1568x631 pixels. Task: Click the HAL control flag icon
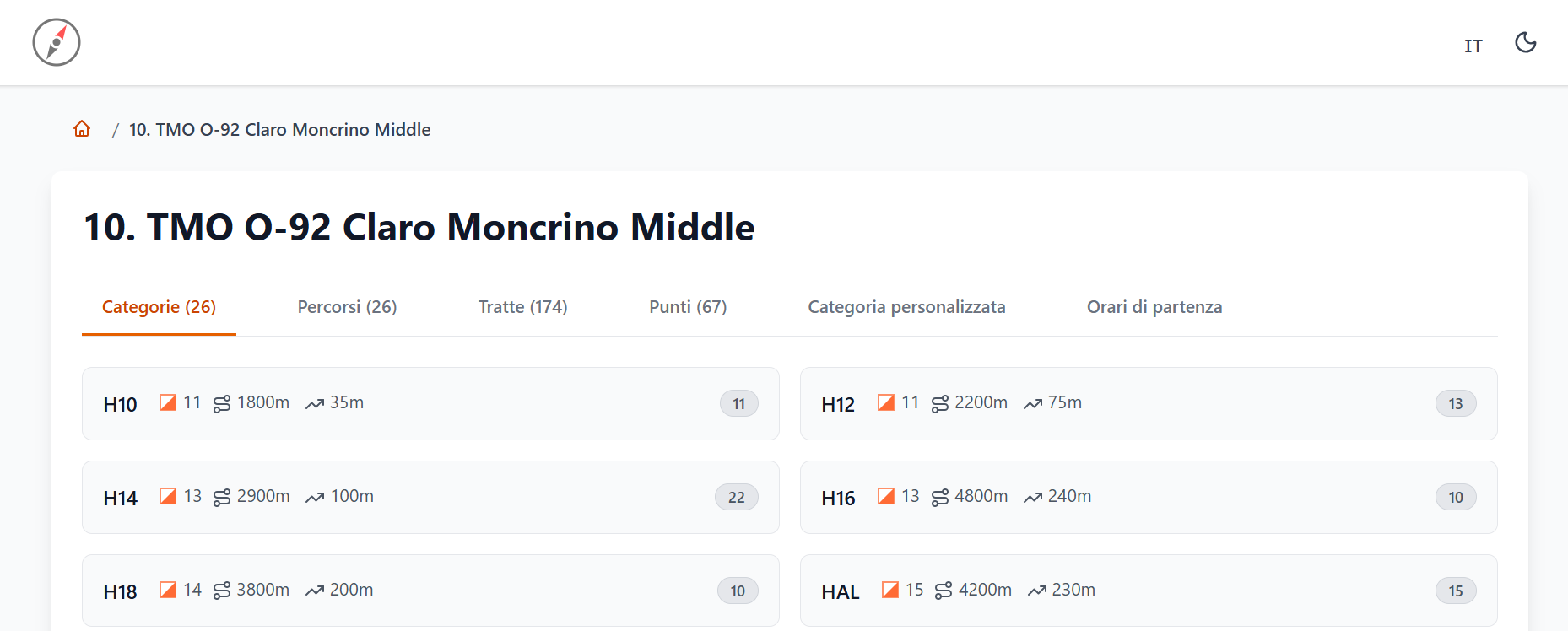pyautogui.click(x=889, y=590)
